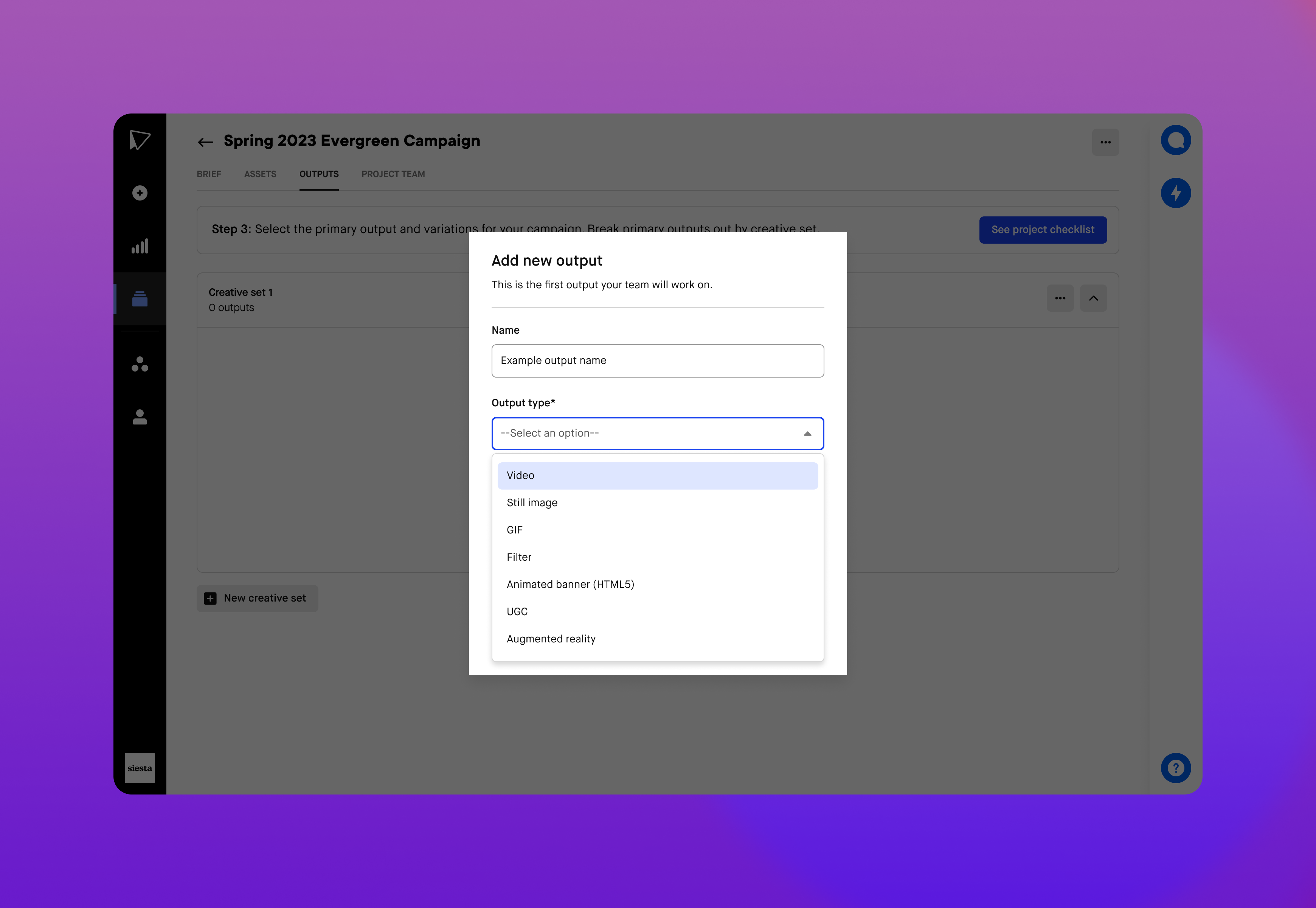Click the Creative set 1 title
Viewport: 1316px width, 908px height.
point(241,292)
